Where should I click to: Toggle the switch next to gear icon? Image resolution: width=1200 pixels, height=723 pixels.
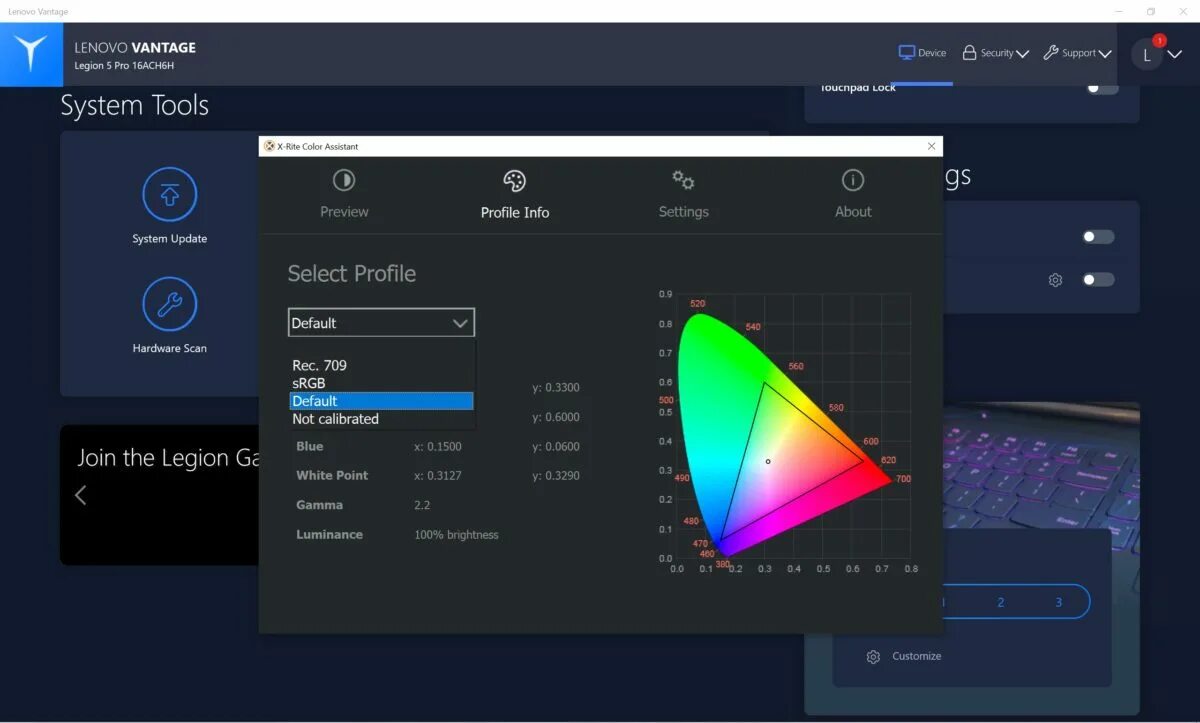[1098, 280]
